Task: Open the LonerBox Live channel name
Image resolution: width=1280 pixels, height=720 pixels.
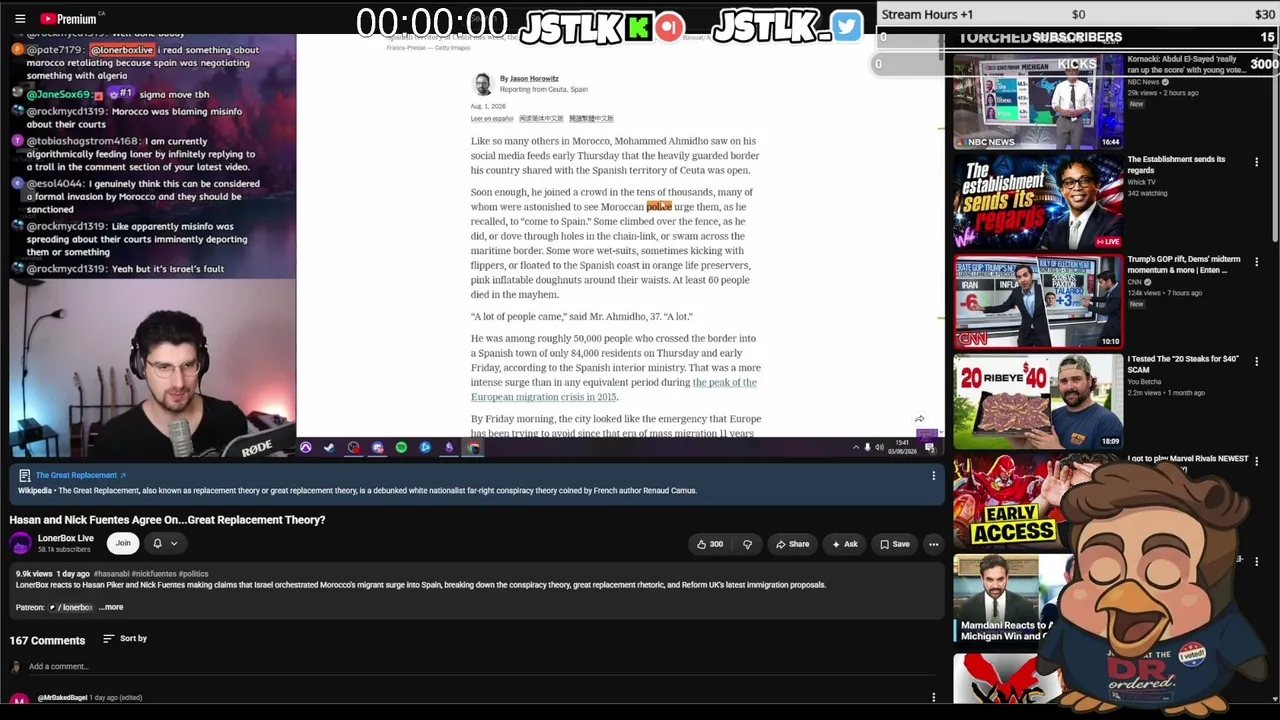Action: tap(66, 538)
